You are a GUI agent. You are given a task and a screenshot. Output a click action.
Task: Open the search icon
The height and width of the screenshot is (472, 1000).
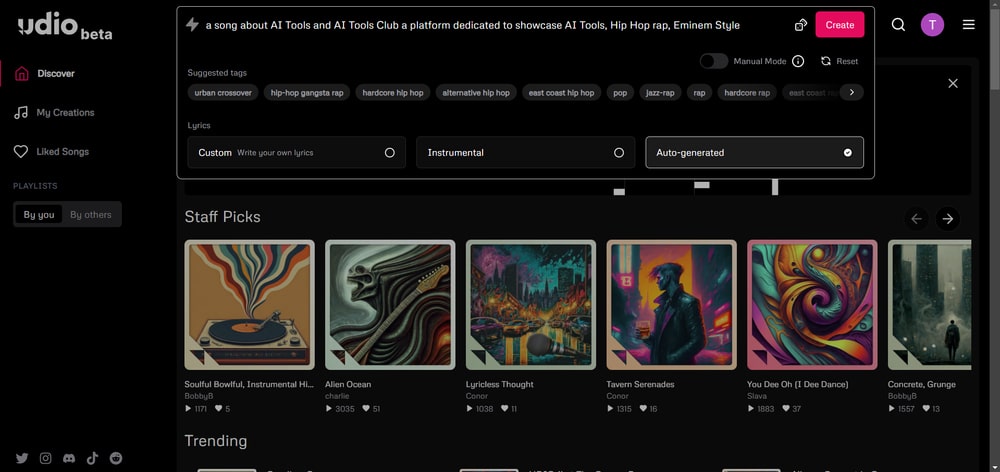[x=898, y=25]
